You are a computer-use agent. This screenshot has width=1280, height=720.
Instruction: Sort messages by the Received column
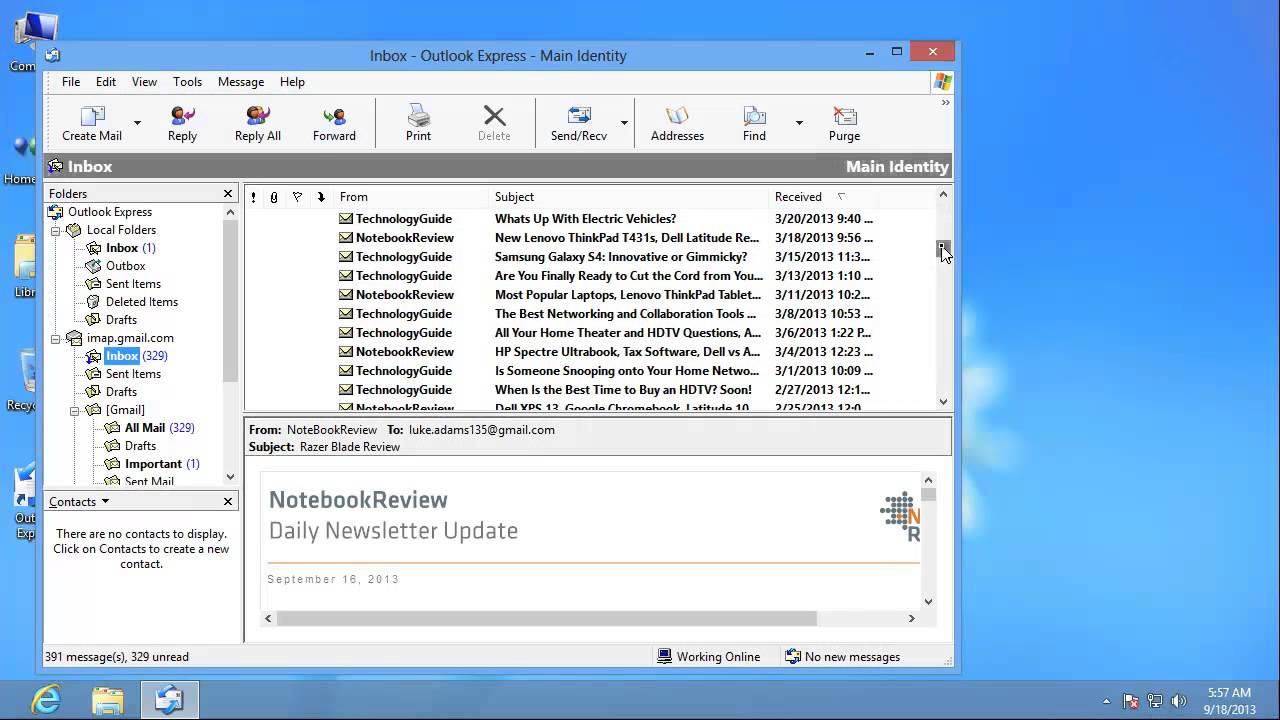pyautogui.click(x=823, y=197)
